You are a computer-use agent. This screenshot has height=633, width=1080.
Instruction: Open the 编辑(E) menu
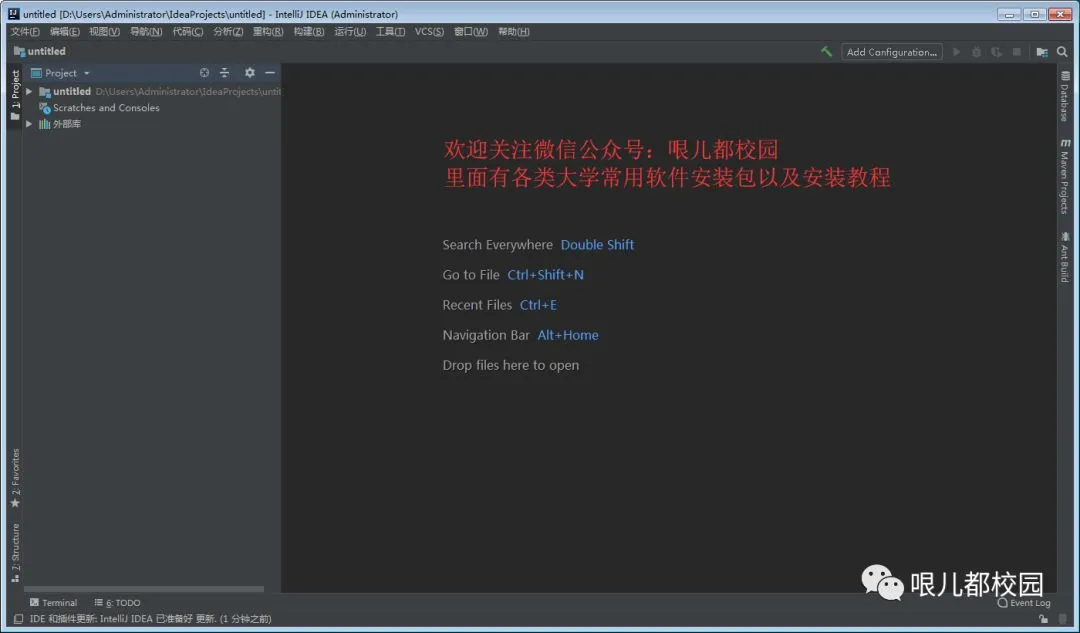coord(65,32)
